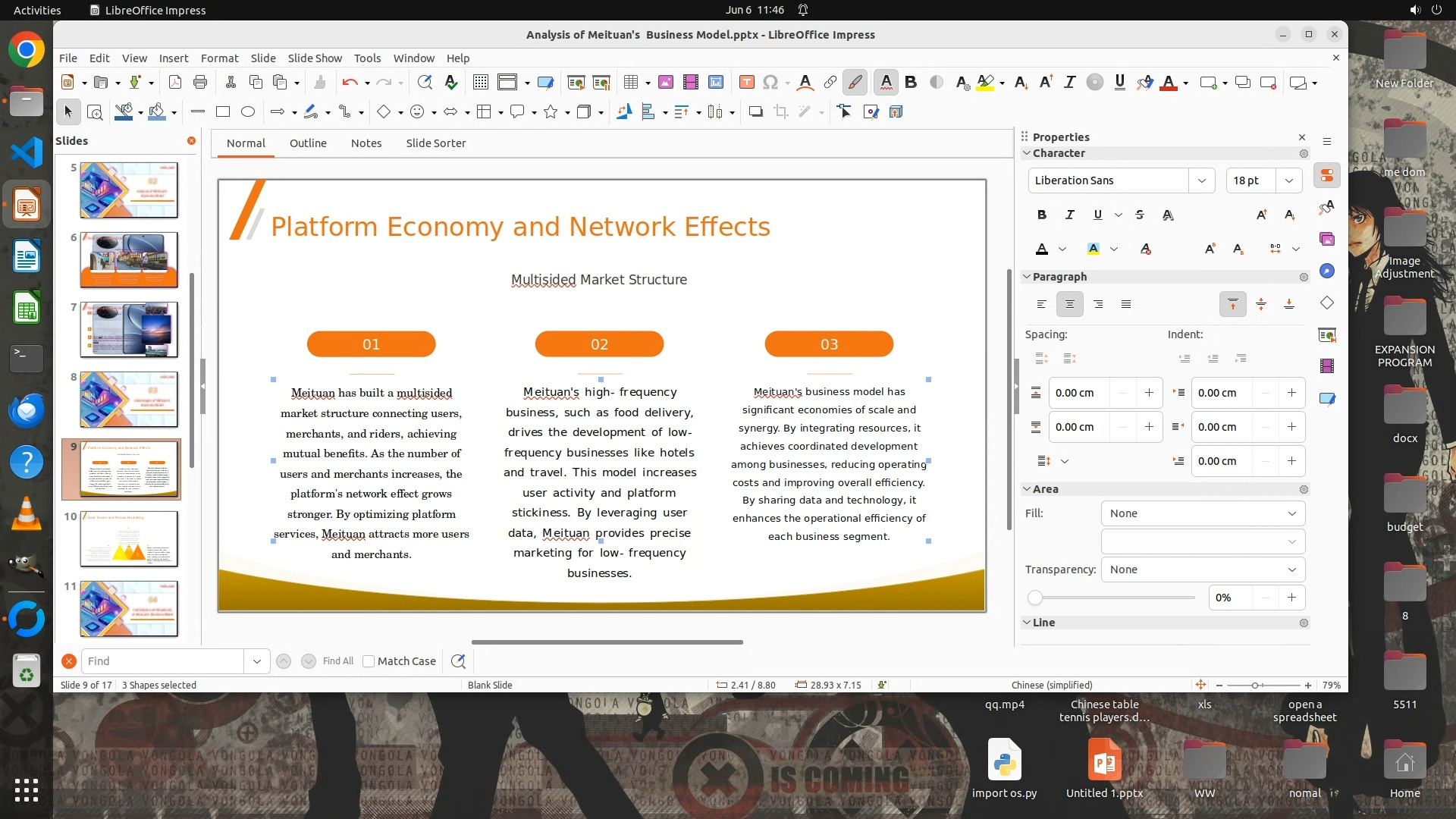Click the Print icon in toolbar
1456x819 pixels.
(200, 83)
